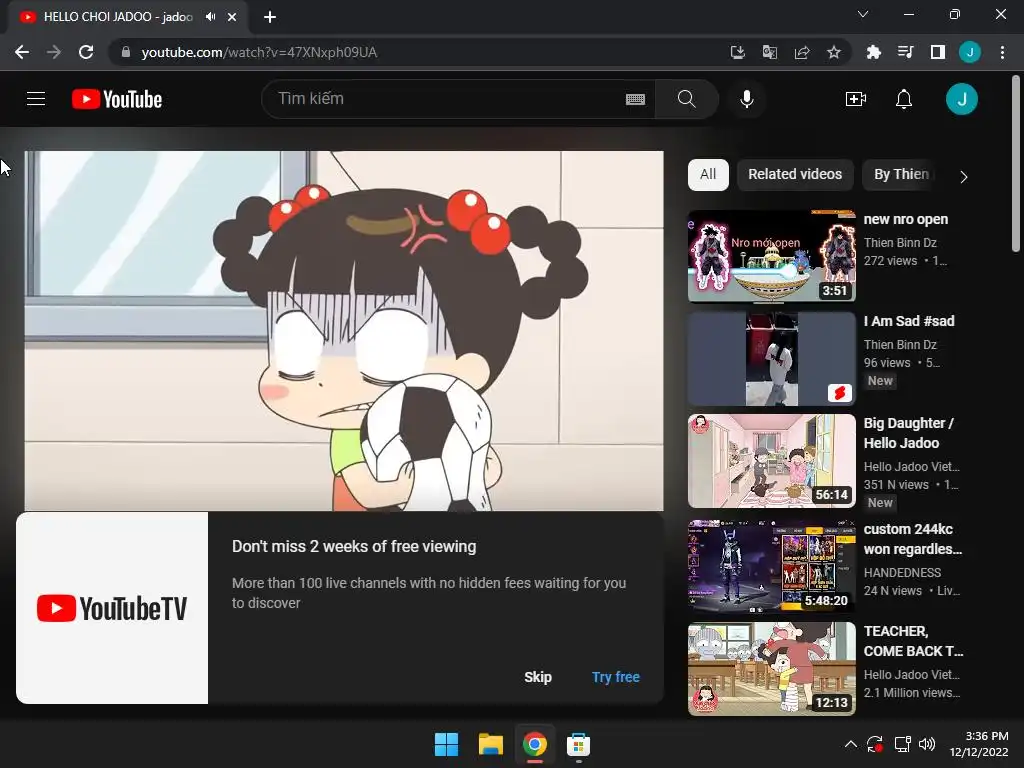Bookmark this page with star icon
Image resolution: width=1024 pixels, height=768 pixels.
click(x=834, y=52)
